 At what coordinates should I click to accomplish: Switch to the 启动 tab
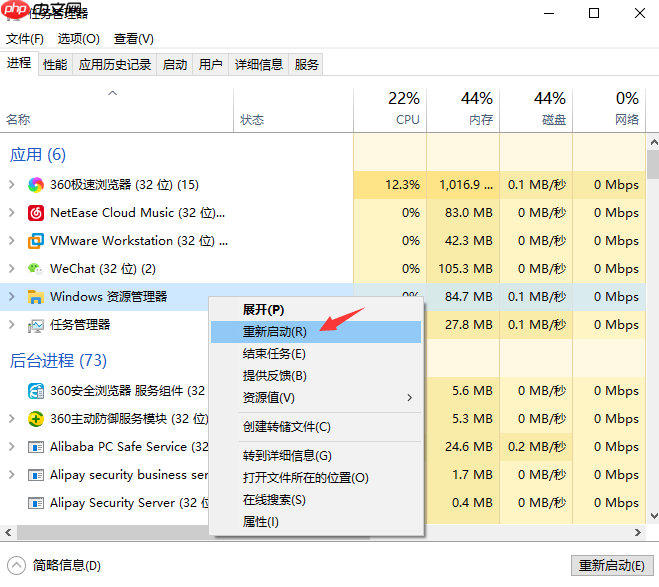point(175,65)
